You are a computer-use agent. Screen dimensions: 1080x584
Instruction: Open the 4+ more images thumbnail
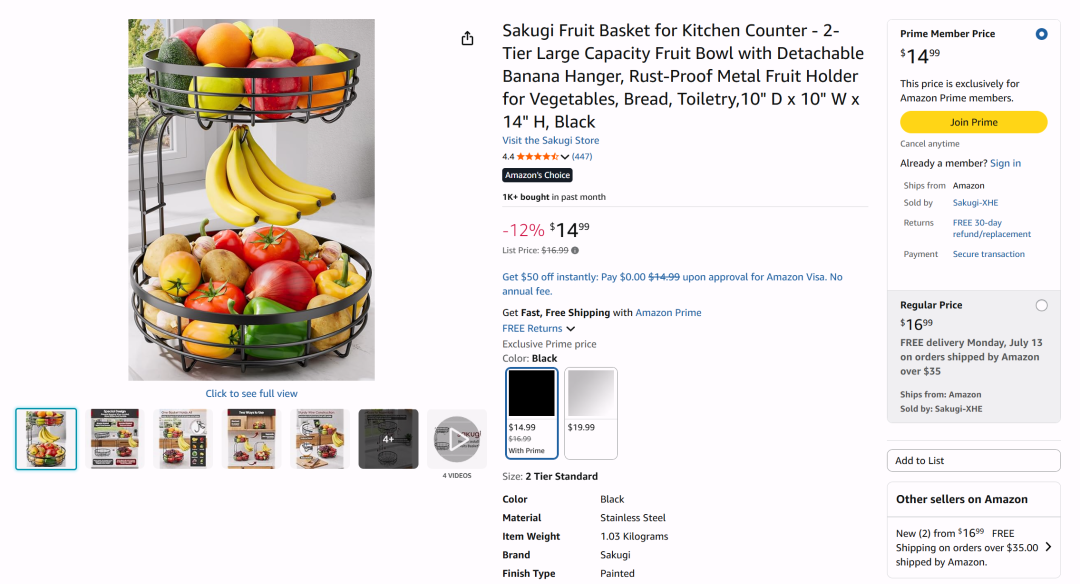388,439
